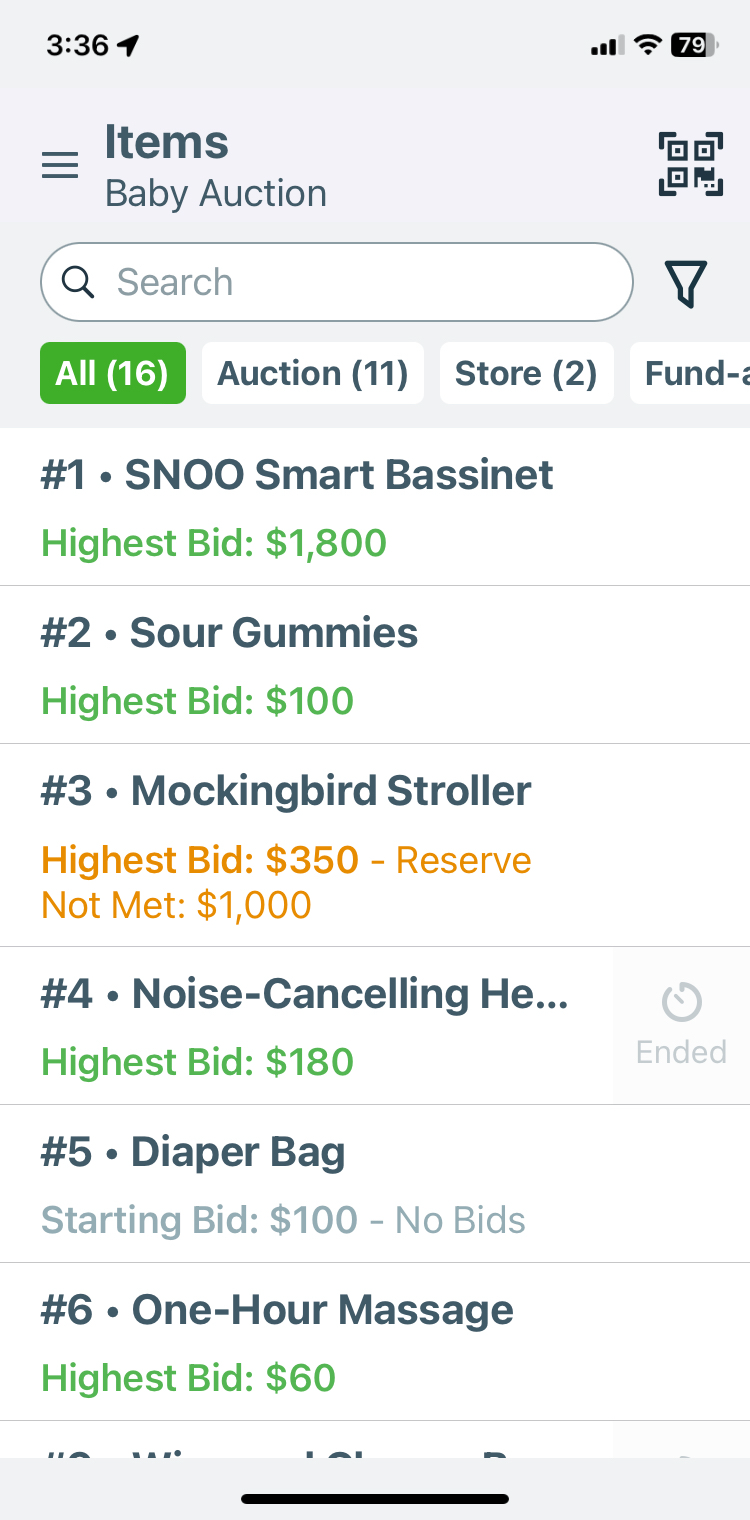
Task: Open item #4 Noise-Cancelling headphones entry
Action: (x=306, y=1026)
